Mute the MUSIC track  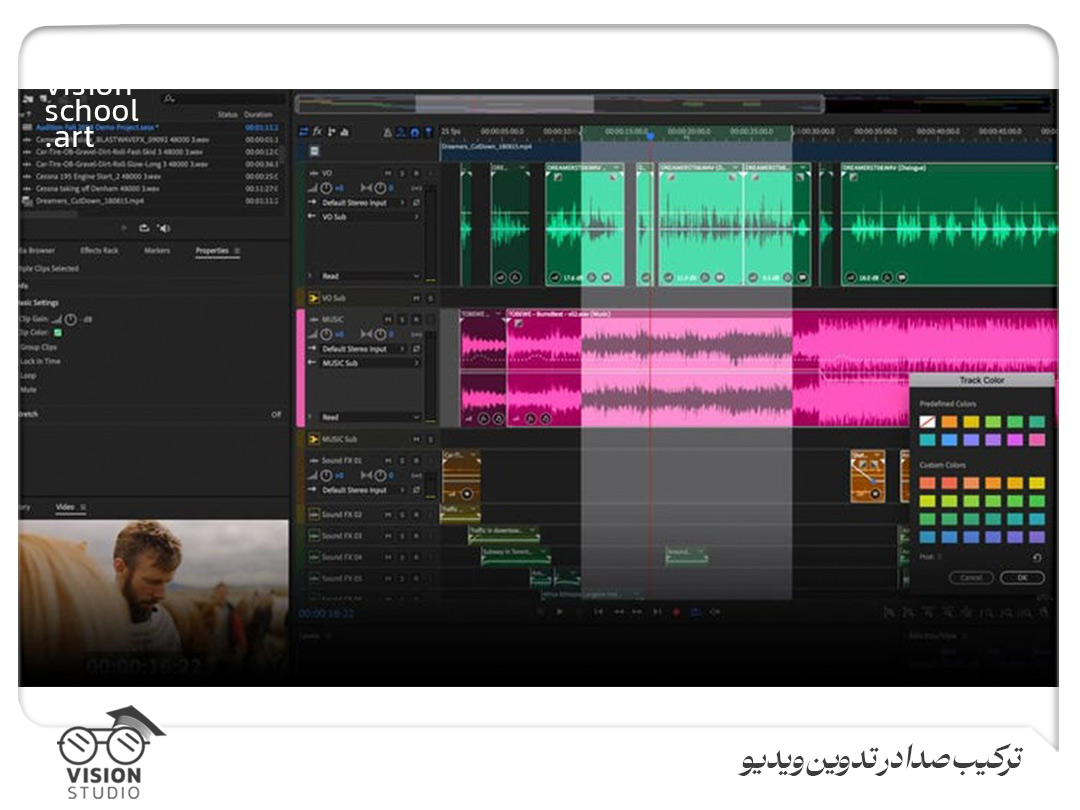coord(388,320)
